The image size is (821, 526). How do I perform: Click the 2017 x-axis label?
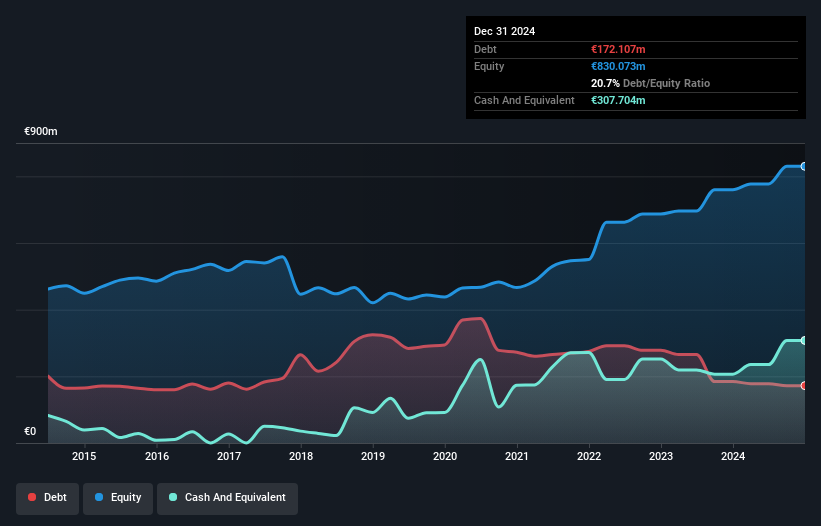[x=229, y=456]
